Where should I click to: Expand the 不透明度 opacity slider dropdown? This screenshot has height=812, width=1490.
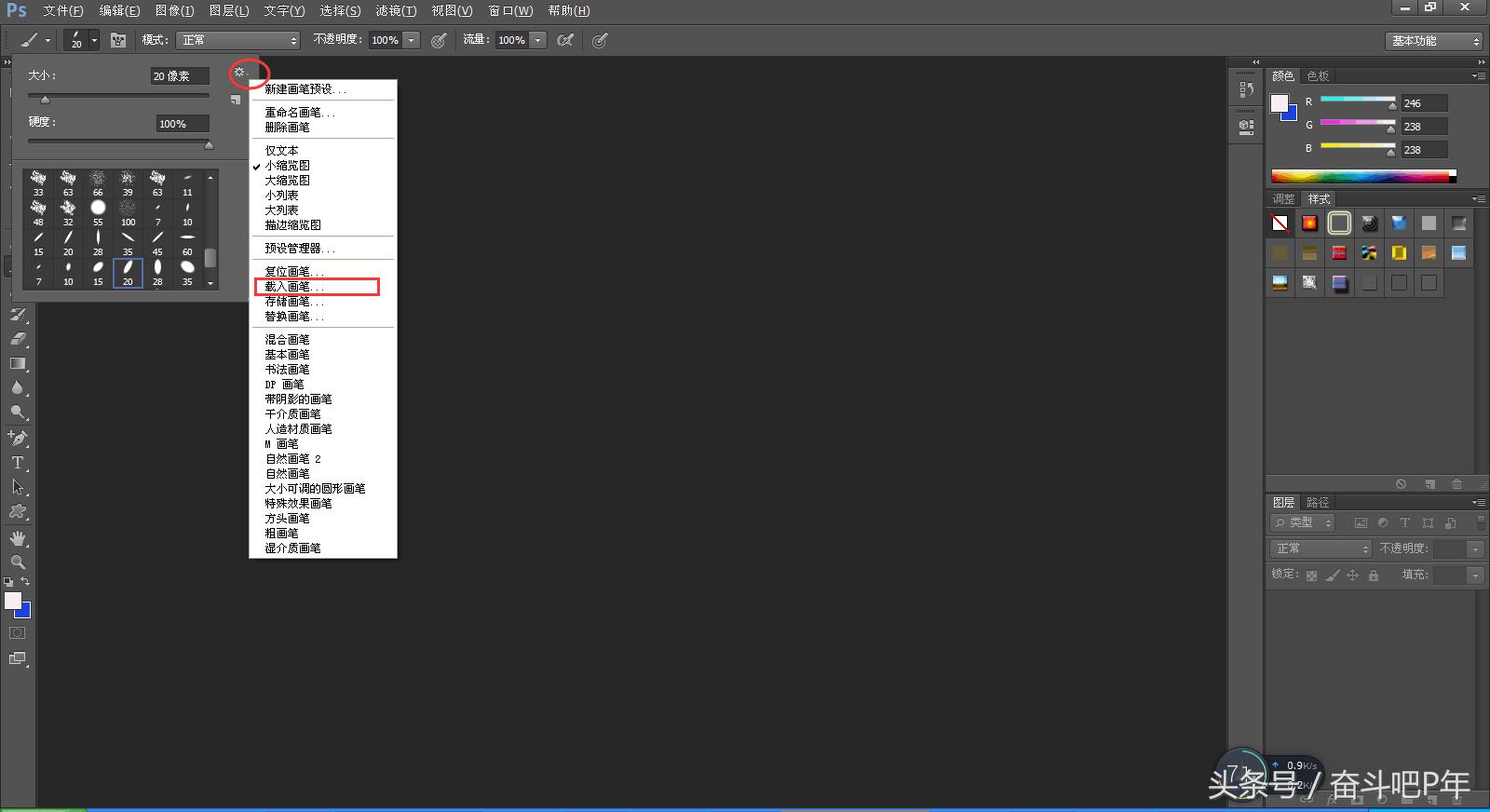(x=412, y=40)
